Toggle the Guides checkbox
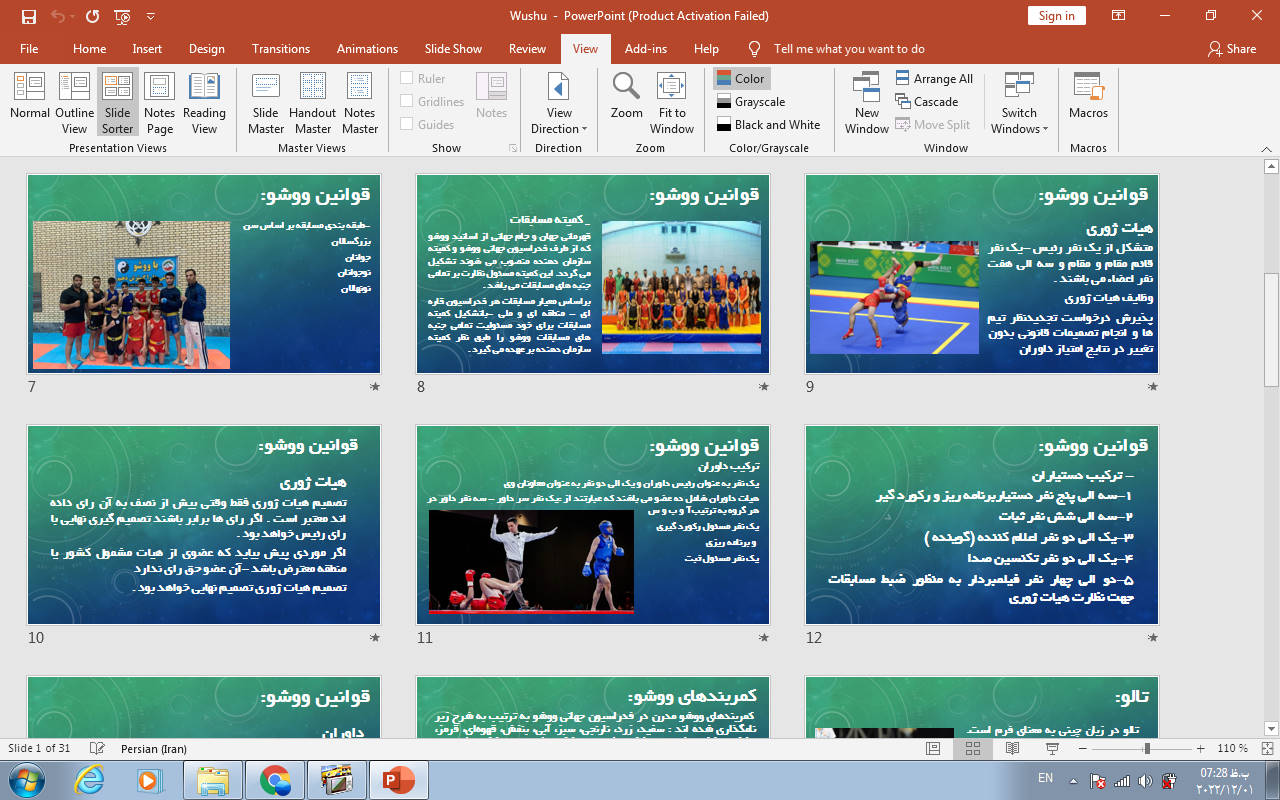Screen dimensions: 1280x800 (407, 125)
